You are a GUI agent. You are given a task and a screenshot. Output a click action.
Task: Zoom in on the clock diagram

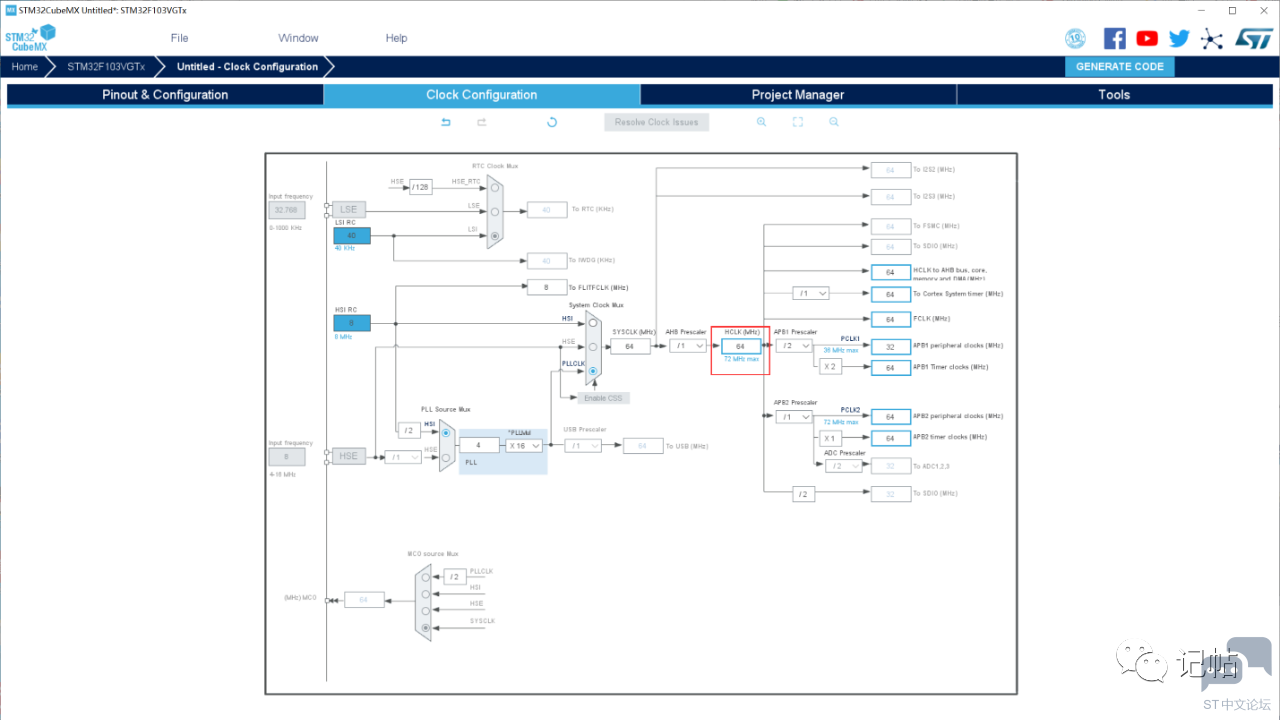pos(762,122)
